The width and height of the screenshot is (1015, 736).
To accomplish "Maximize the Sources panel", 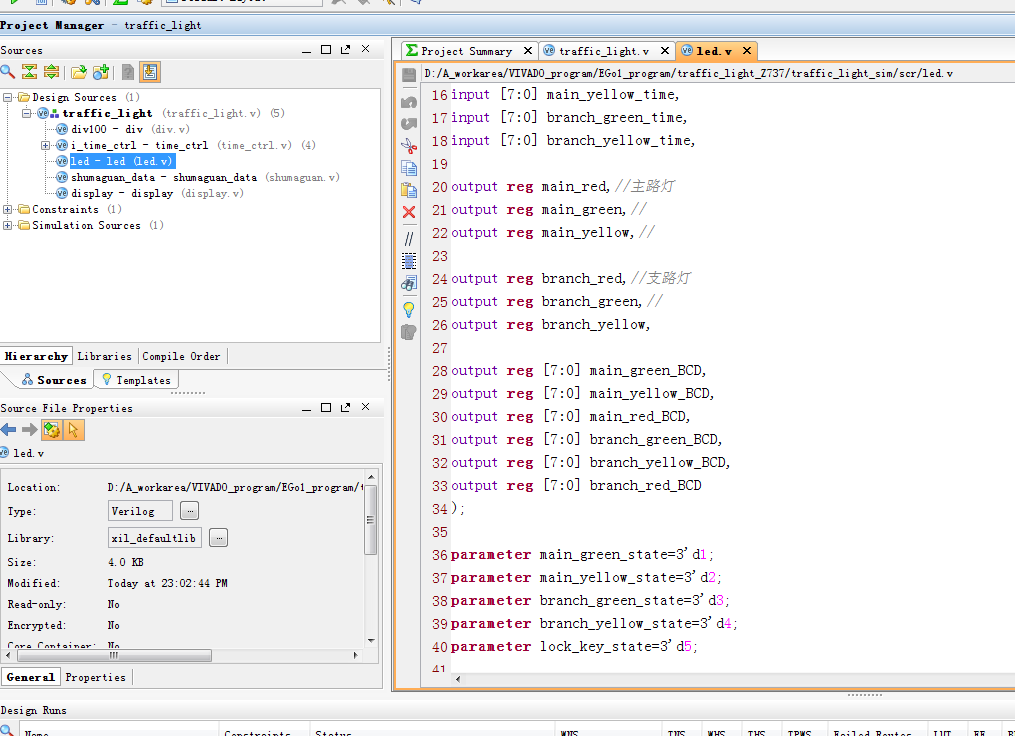I will point(326,50).
